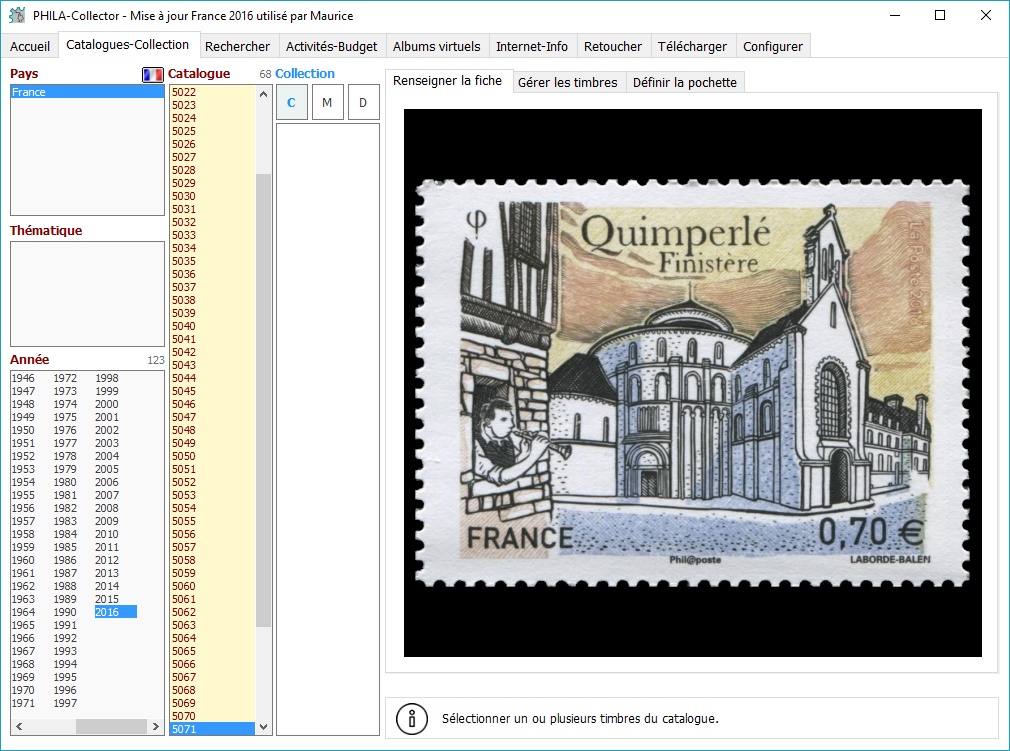Screen dimensions: 1010x751
Task: Click inside the empty Thématique list box
Action: (x=88, y=294)
